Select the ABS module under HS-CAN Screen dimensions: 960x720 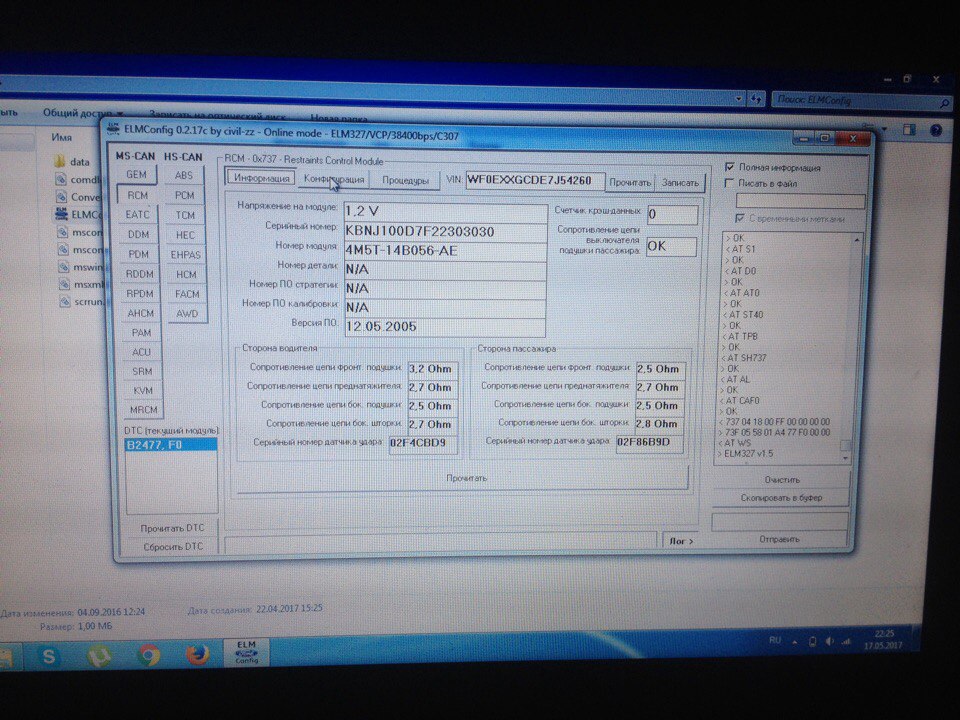click(x=184, y=175)
